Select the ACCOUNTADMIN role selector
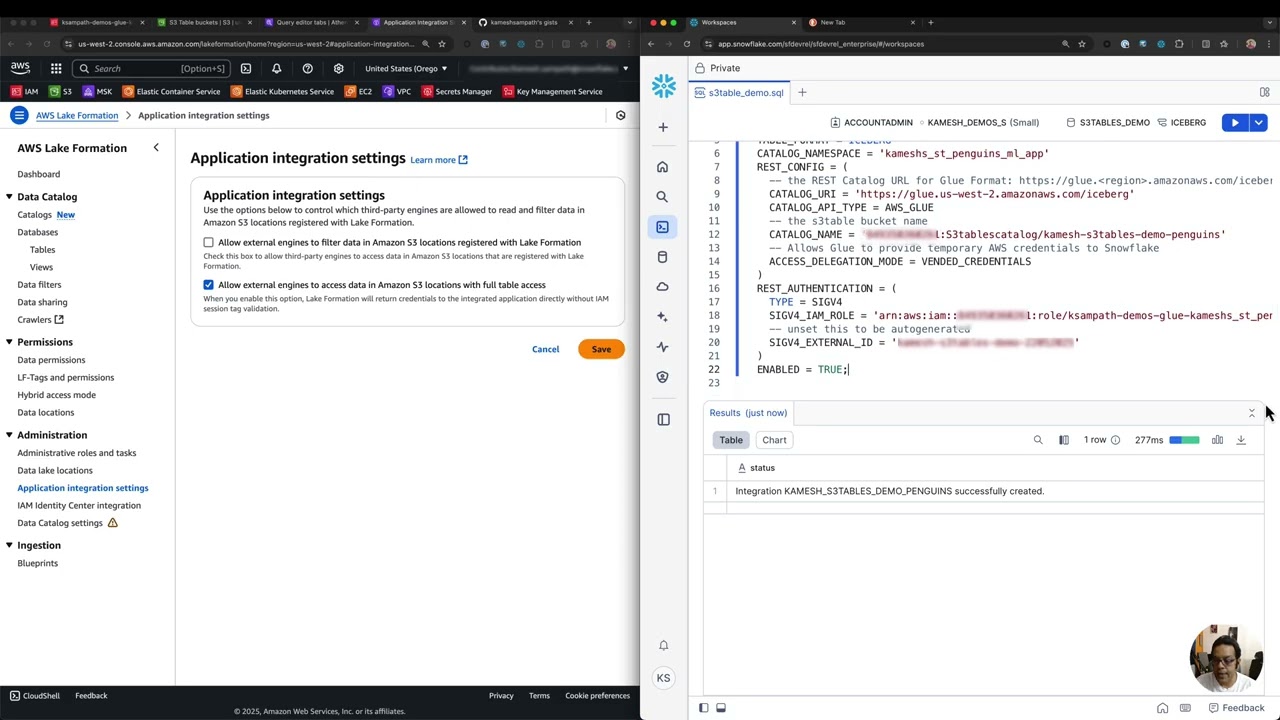 click(x=871, y=122)
